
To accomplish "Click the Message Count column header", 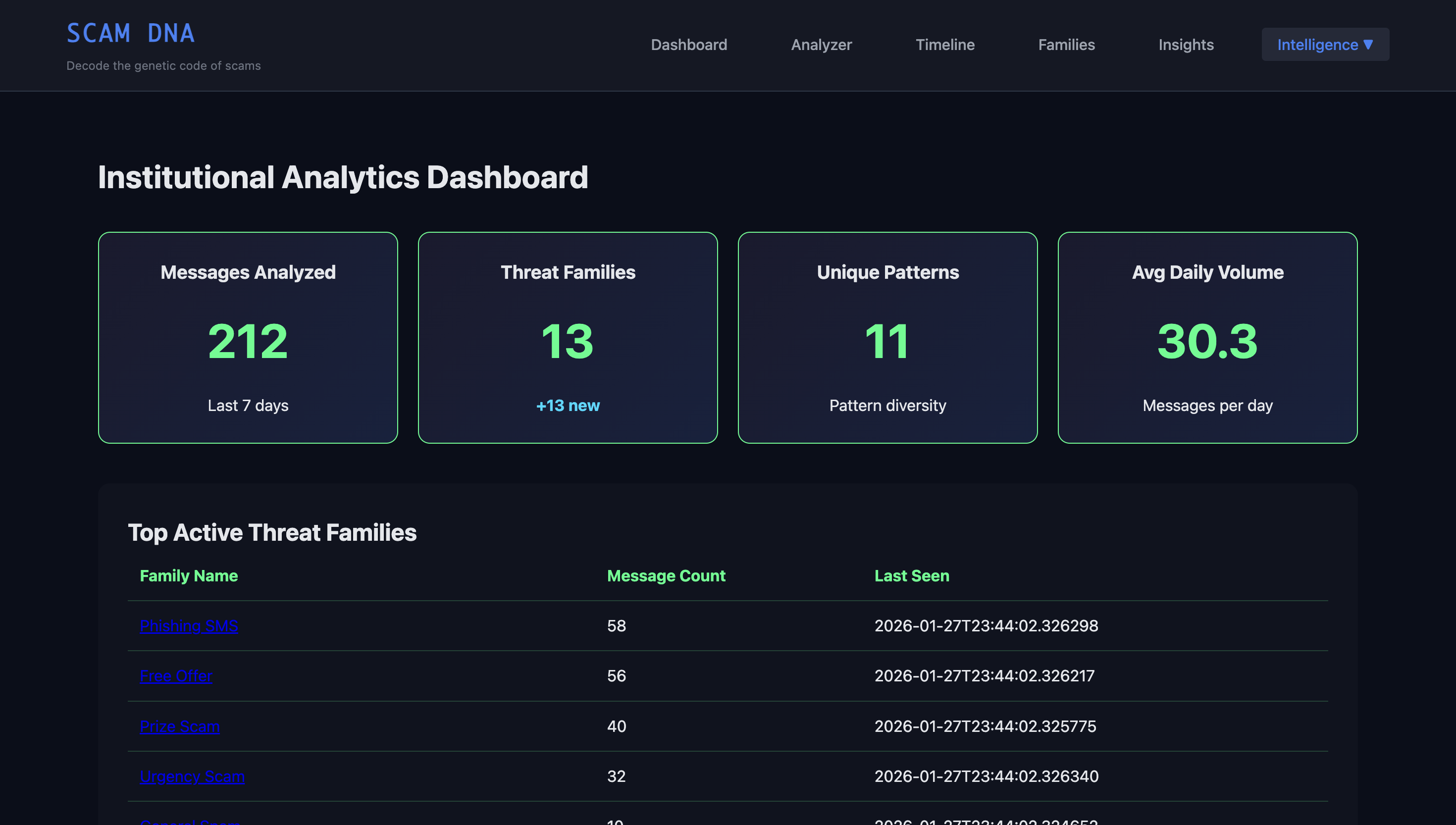I will pos(666,576).
